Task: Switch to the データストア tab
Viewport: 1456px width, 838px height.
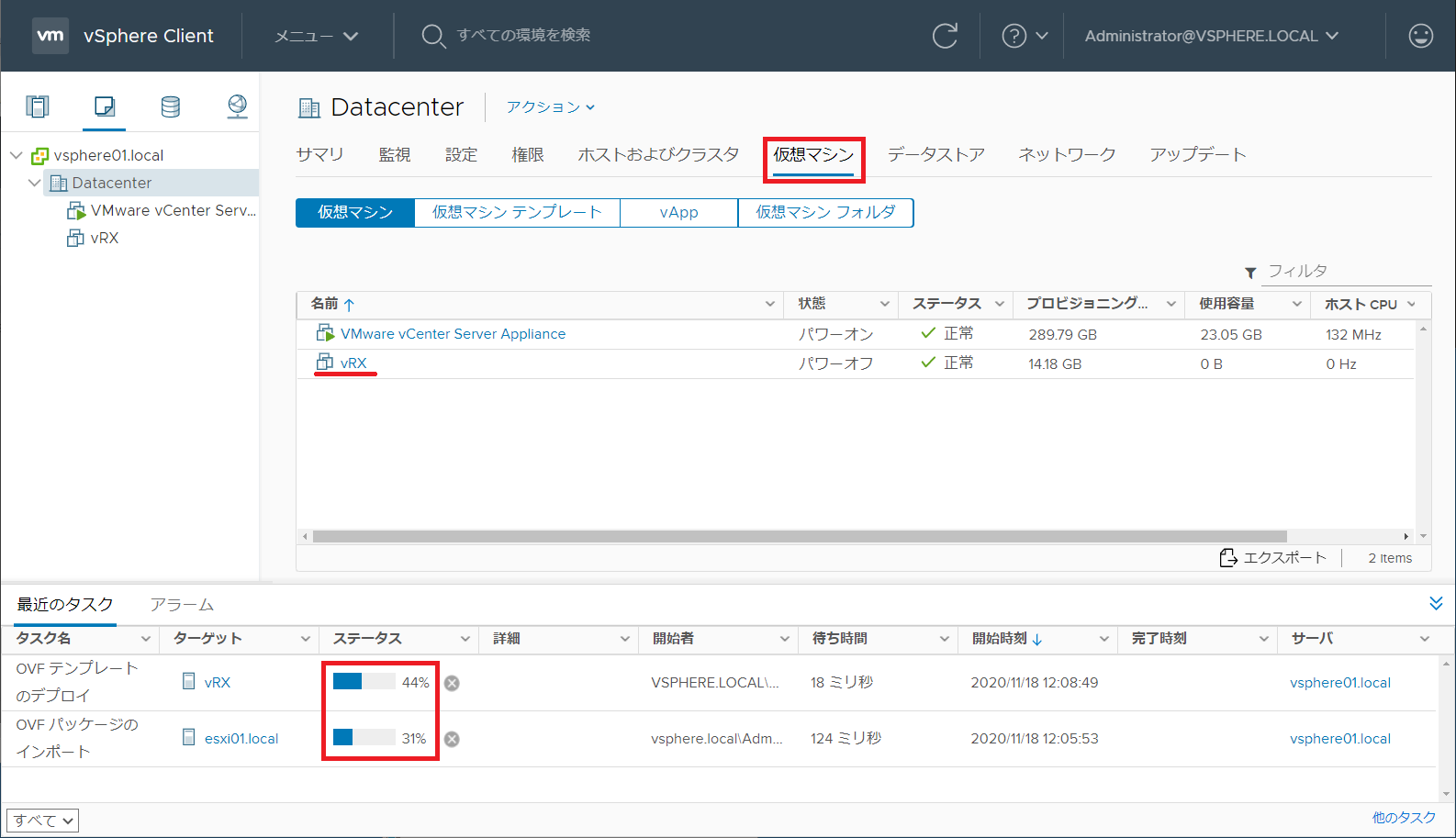Action: 935,154
